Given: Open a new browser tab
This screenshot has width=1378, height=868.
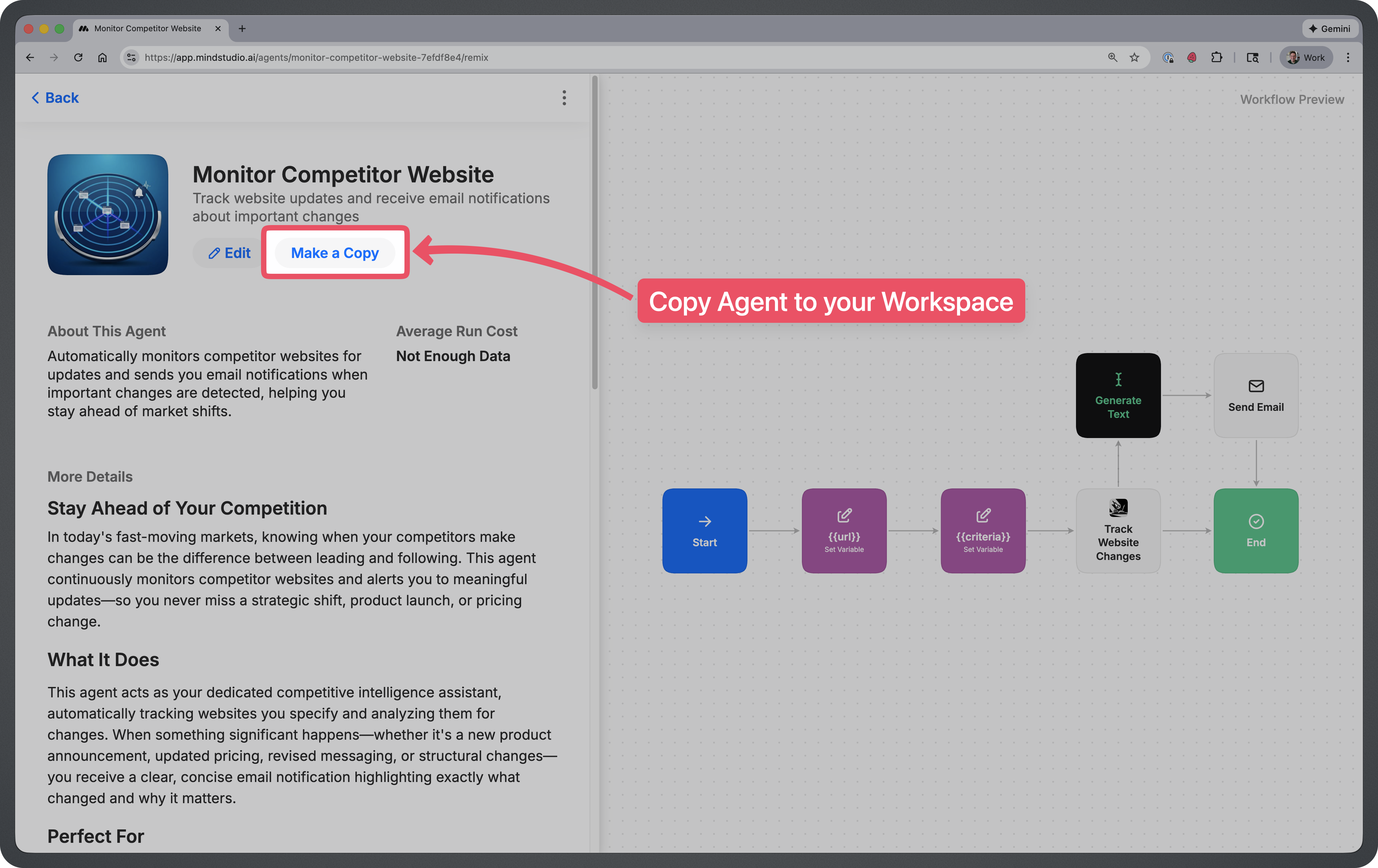Looking at the screenshot, I should [x=242, y=28].
